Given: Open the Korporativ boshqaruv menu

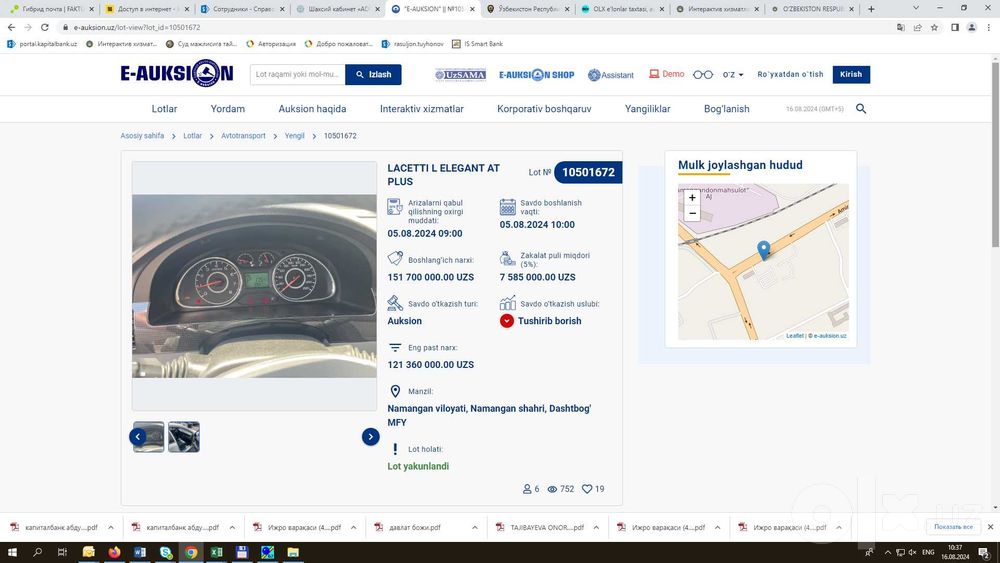Looking at the screenshot, I should pos(544,109).
